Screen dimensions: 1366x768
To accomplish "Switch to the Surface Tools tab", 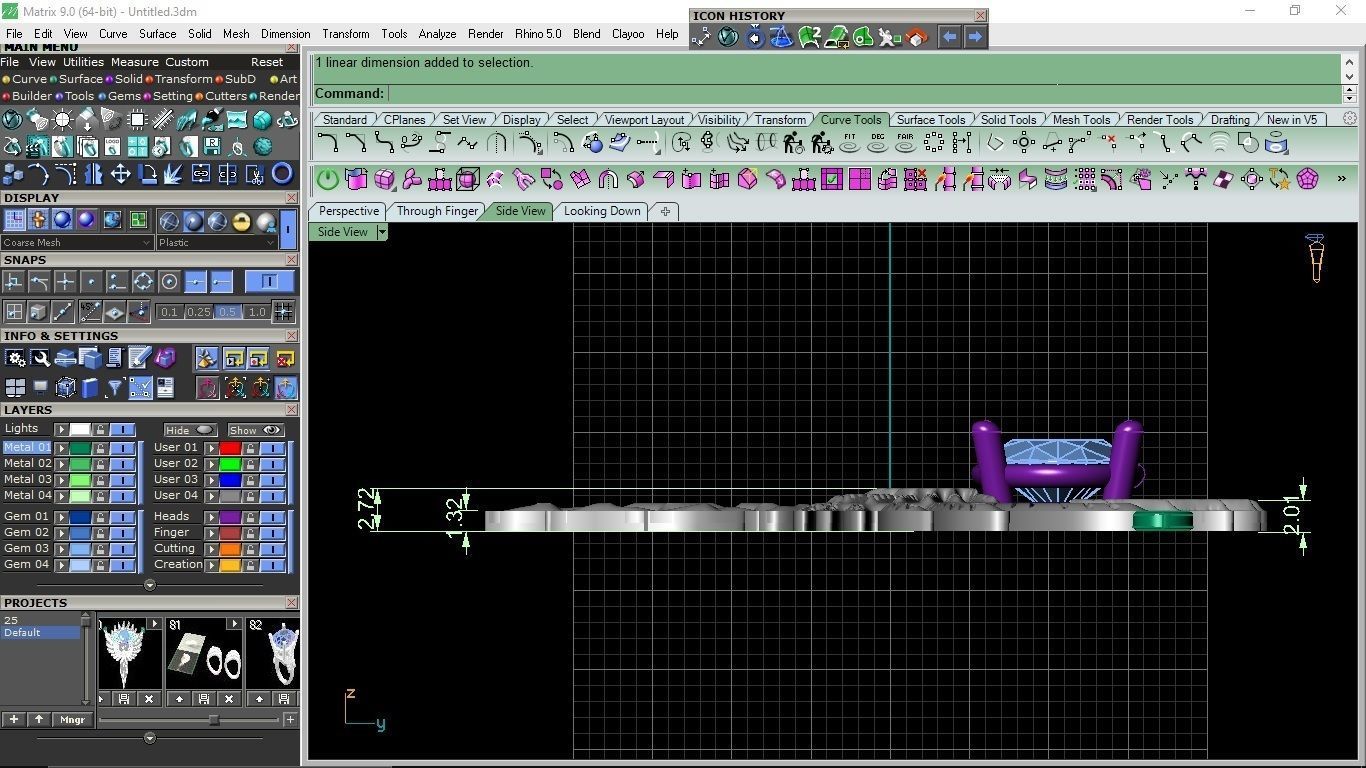I will 931,120.
